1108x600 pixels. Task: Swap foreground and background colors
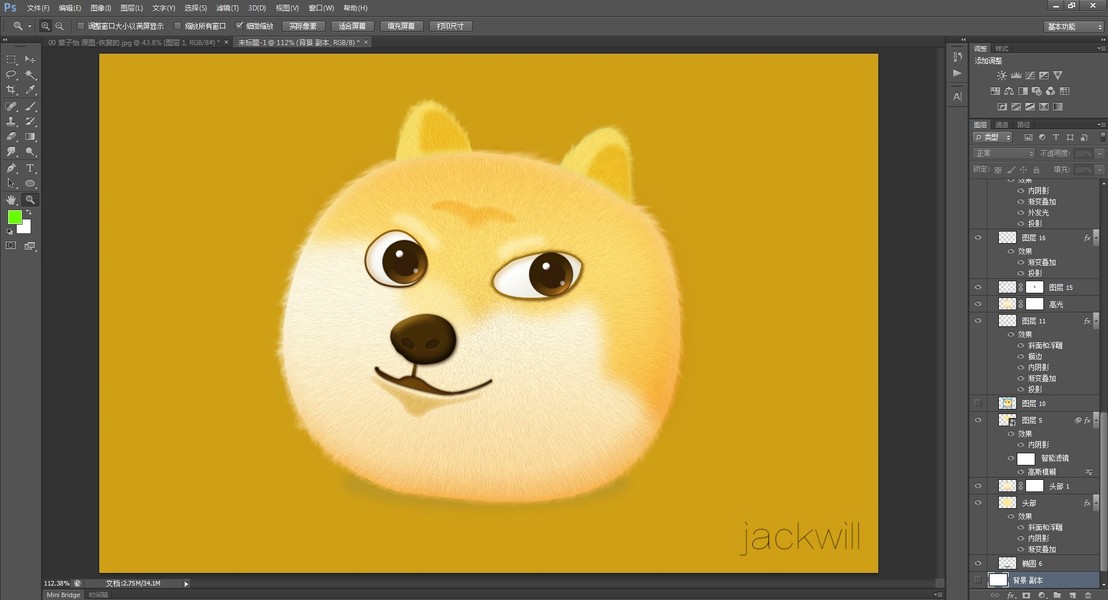coord(28,213)
